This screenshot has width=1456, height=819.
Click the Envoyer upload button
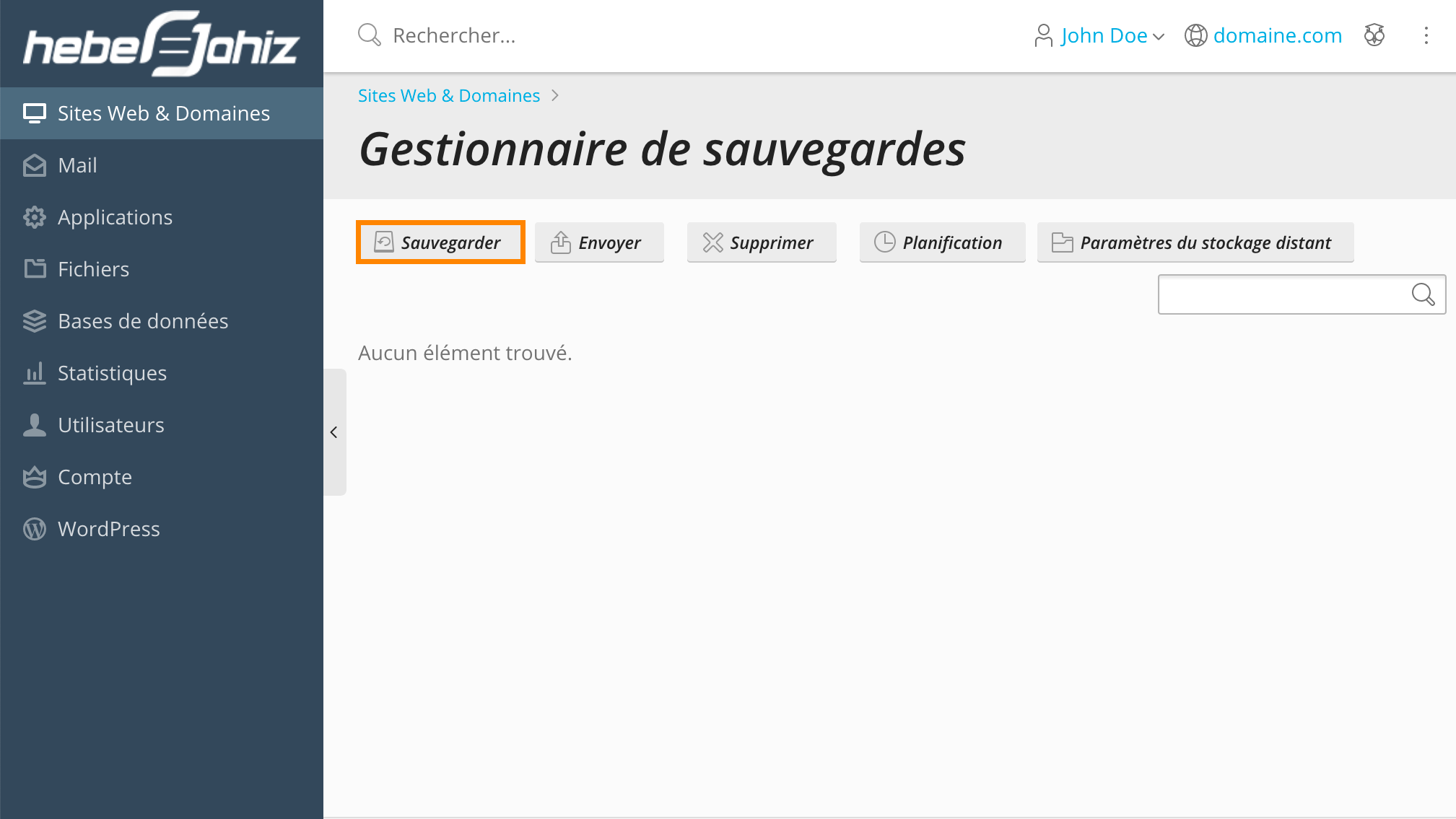point(599,242)
